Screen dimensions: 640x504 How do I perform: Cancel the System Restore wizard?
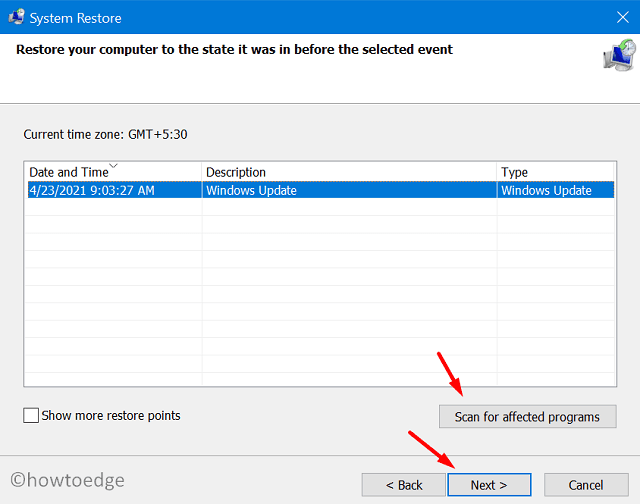click(586, 485)
